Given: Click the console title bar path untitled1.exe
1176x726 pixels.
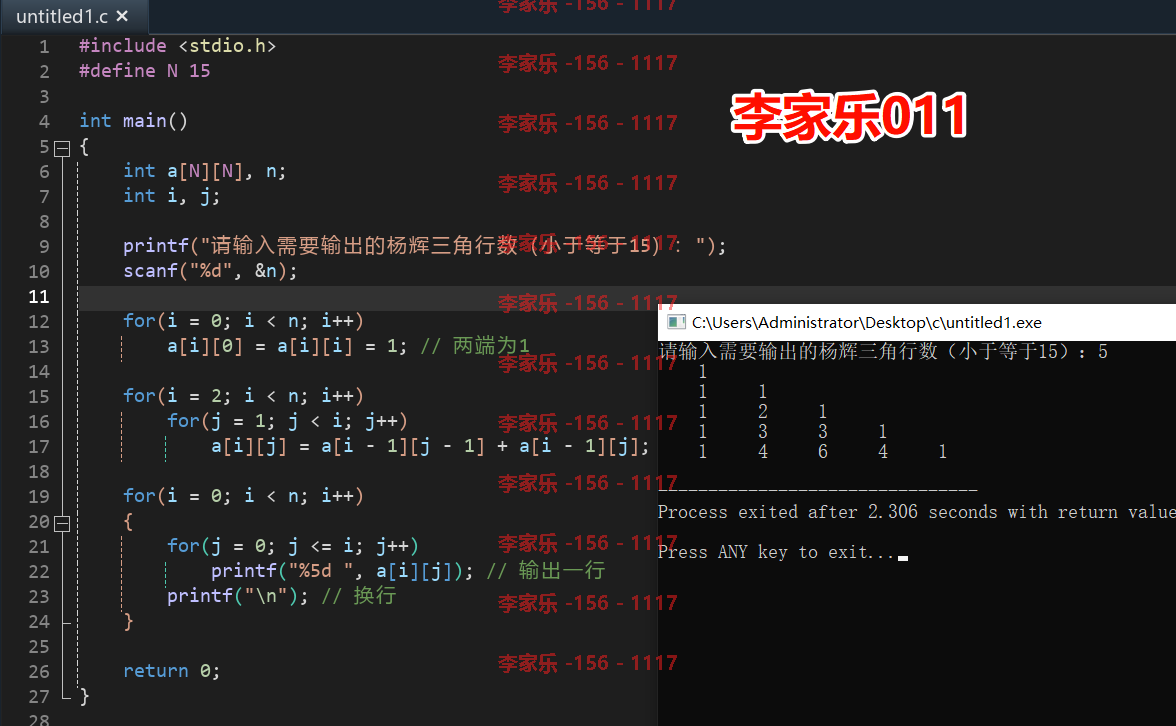Looking at the screenshot, I should (866, 322).
